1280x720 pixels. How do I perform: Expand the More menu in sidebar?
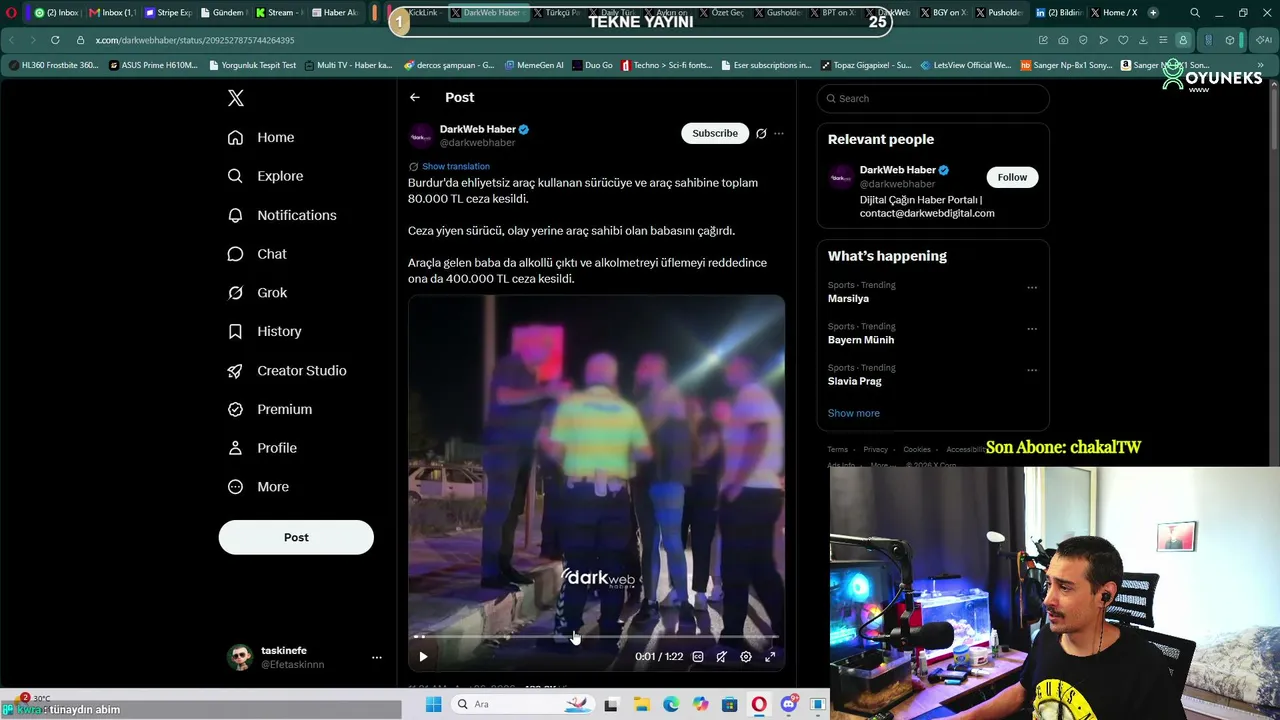[258, 487]
